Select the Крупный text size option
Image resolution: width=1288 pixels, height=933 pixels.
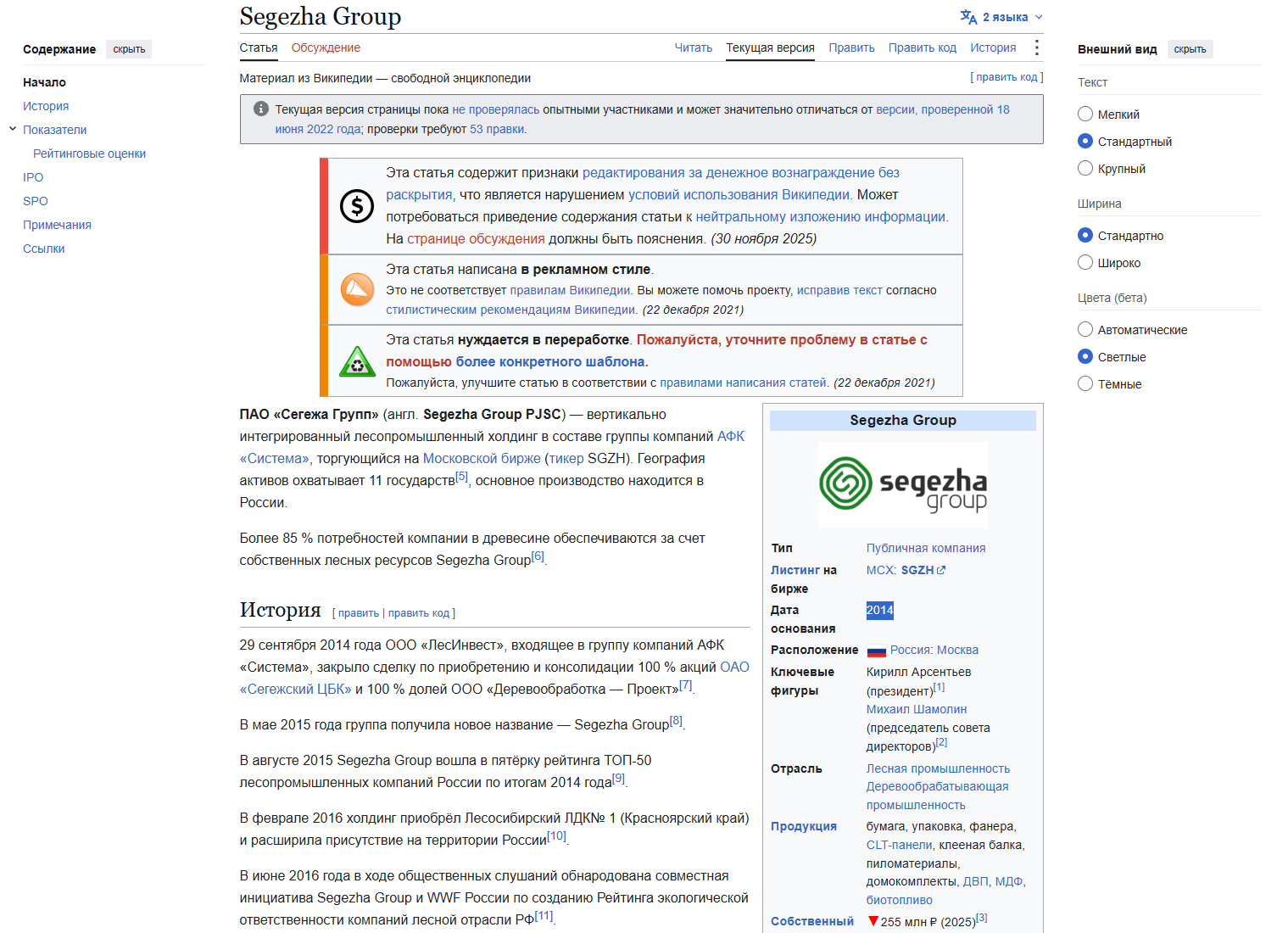(x=1085, y=168)
